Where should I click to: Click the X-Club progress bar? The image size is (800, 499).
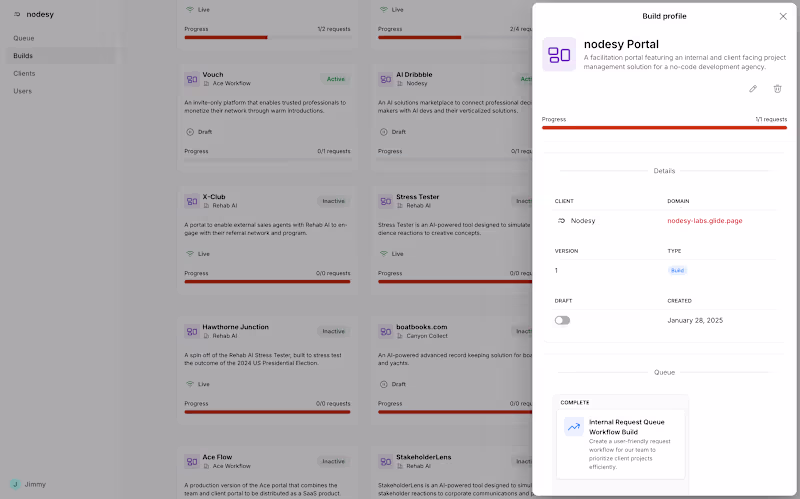pyautogui.click(x=267, y=282)
